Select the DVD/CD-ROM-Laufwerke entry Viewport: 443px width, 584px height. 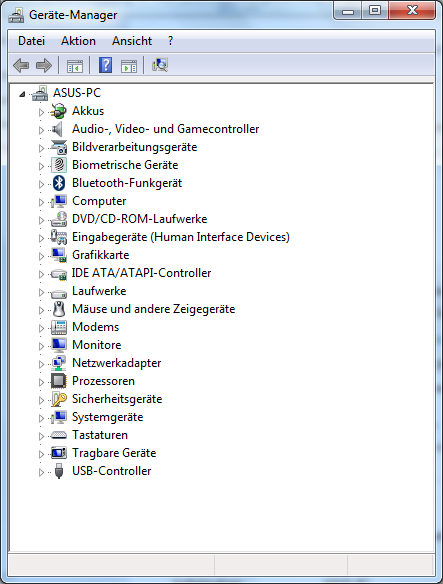[x=140, y=219]
